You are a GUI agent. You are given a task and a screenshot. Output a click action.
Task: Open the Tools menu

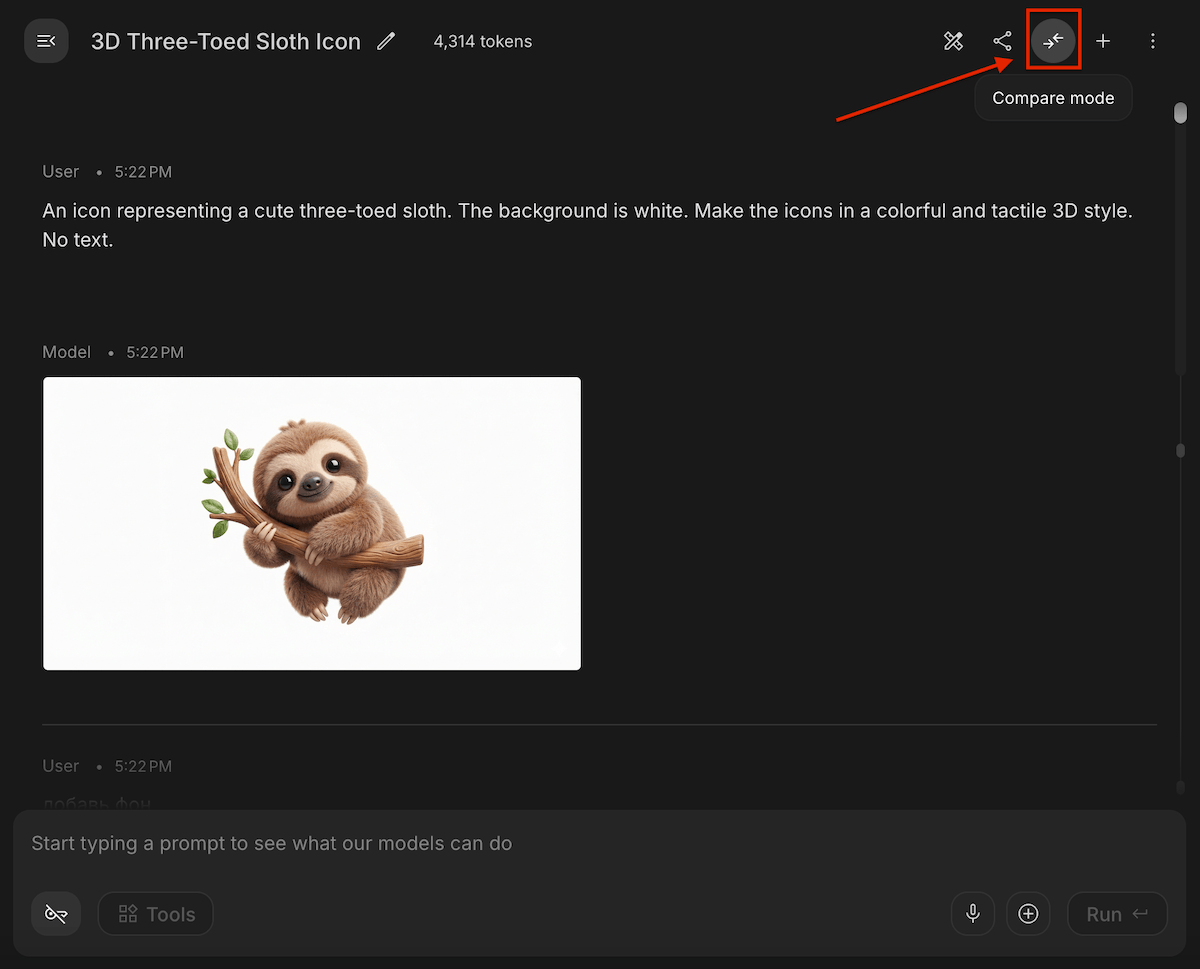(x=156, y=914)
